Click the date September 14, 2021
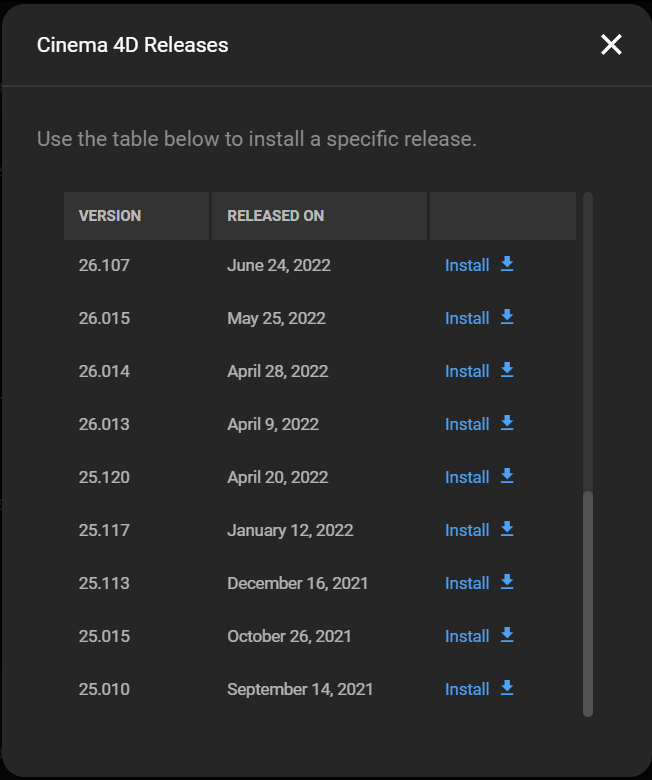652x780 pixels. tap(300, 689)
